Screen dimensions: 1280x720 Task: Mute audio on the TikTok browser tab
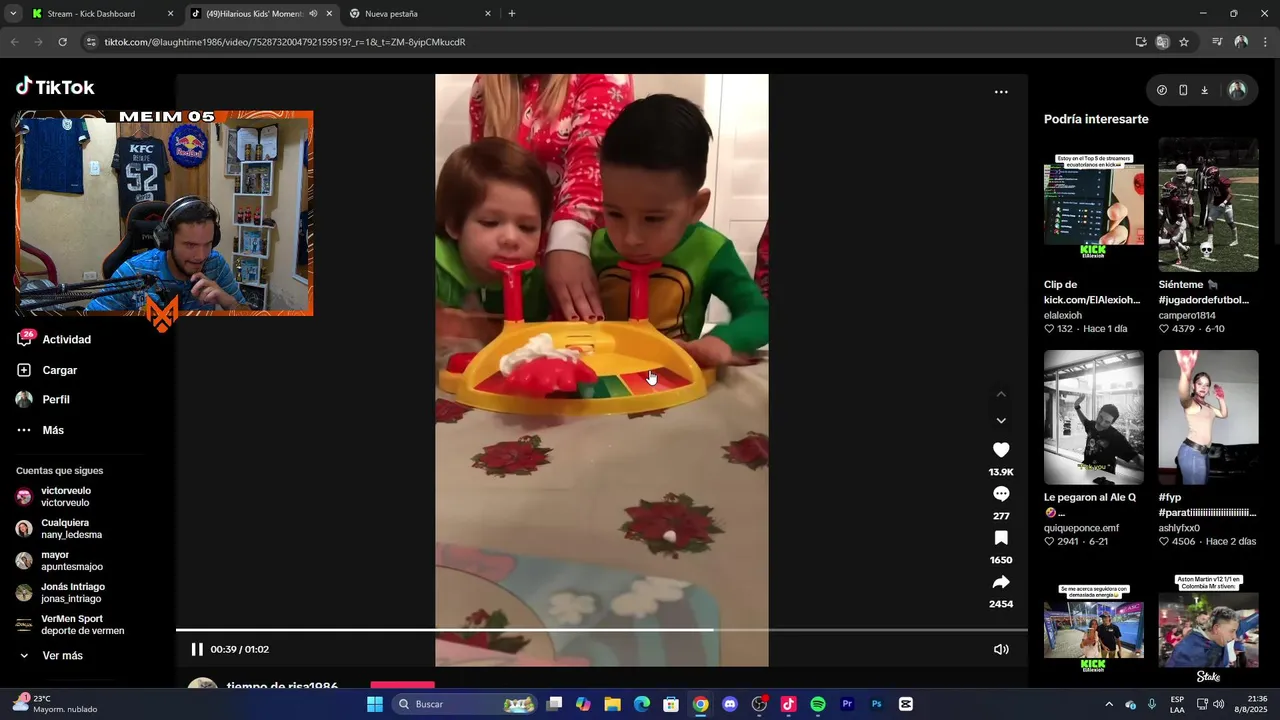[313, 14]
